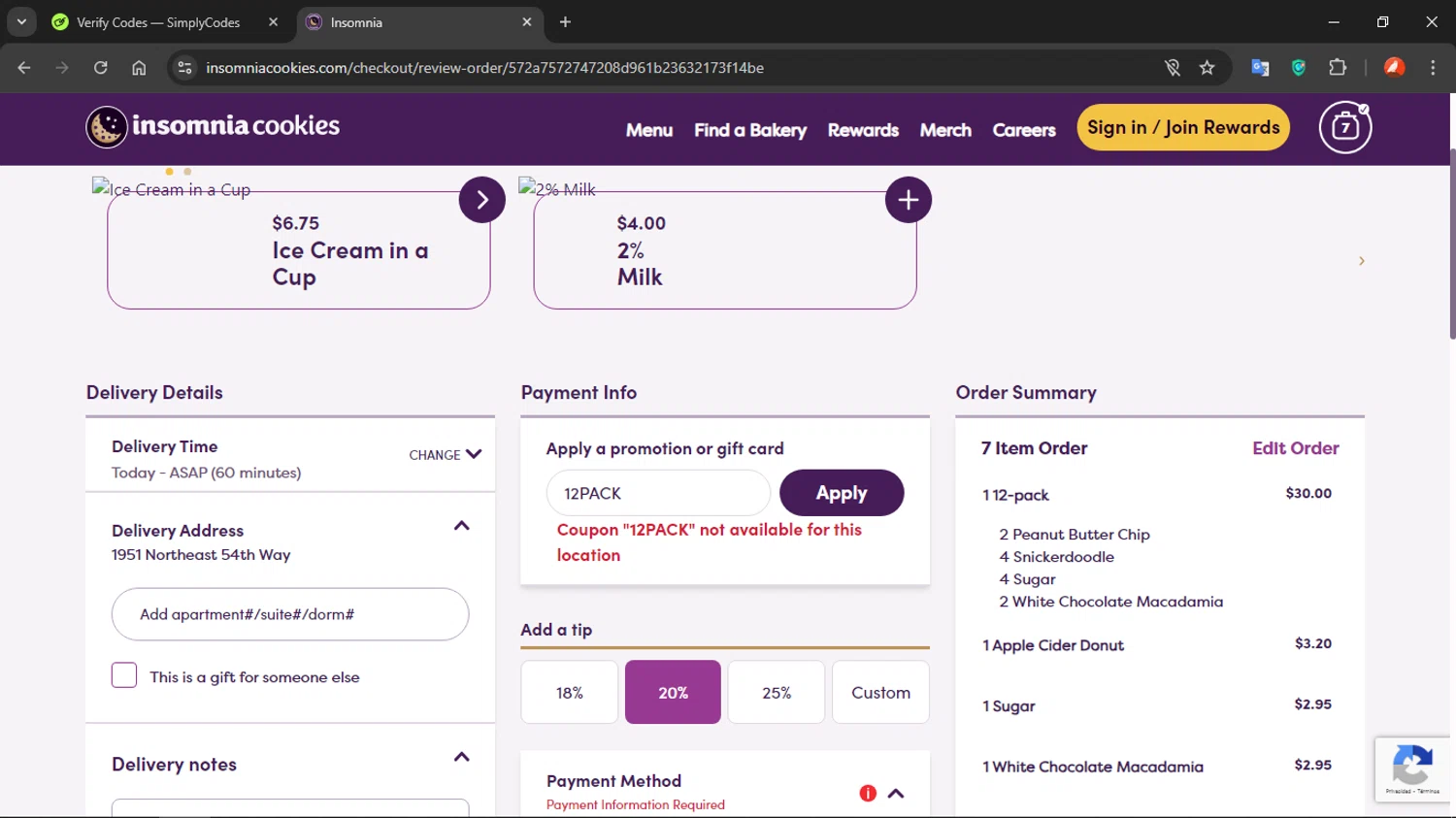
Task: Click into the promotion code field containing 12PACK
Action: point(659,493)
